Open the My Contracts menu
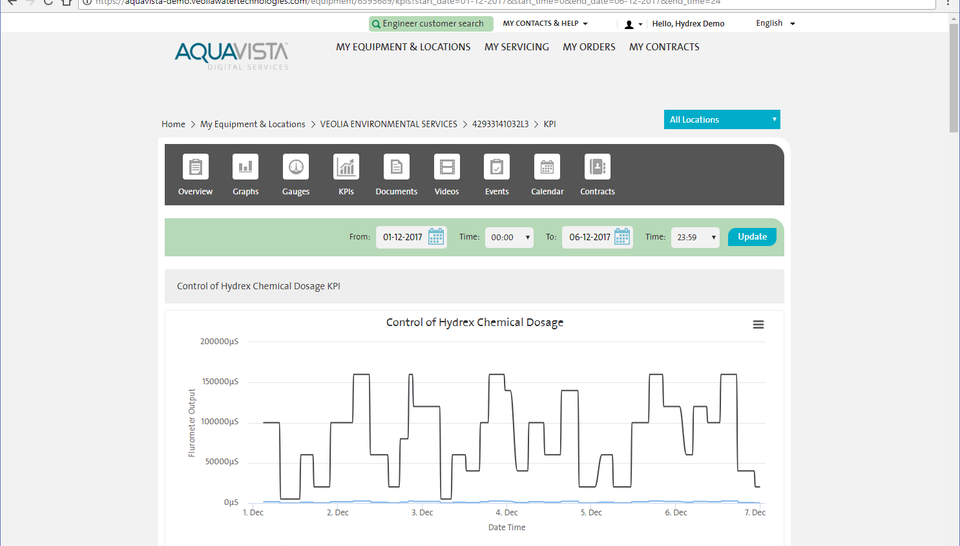960x546 pixels. click(664, 47)
